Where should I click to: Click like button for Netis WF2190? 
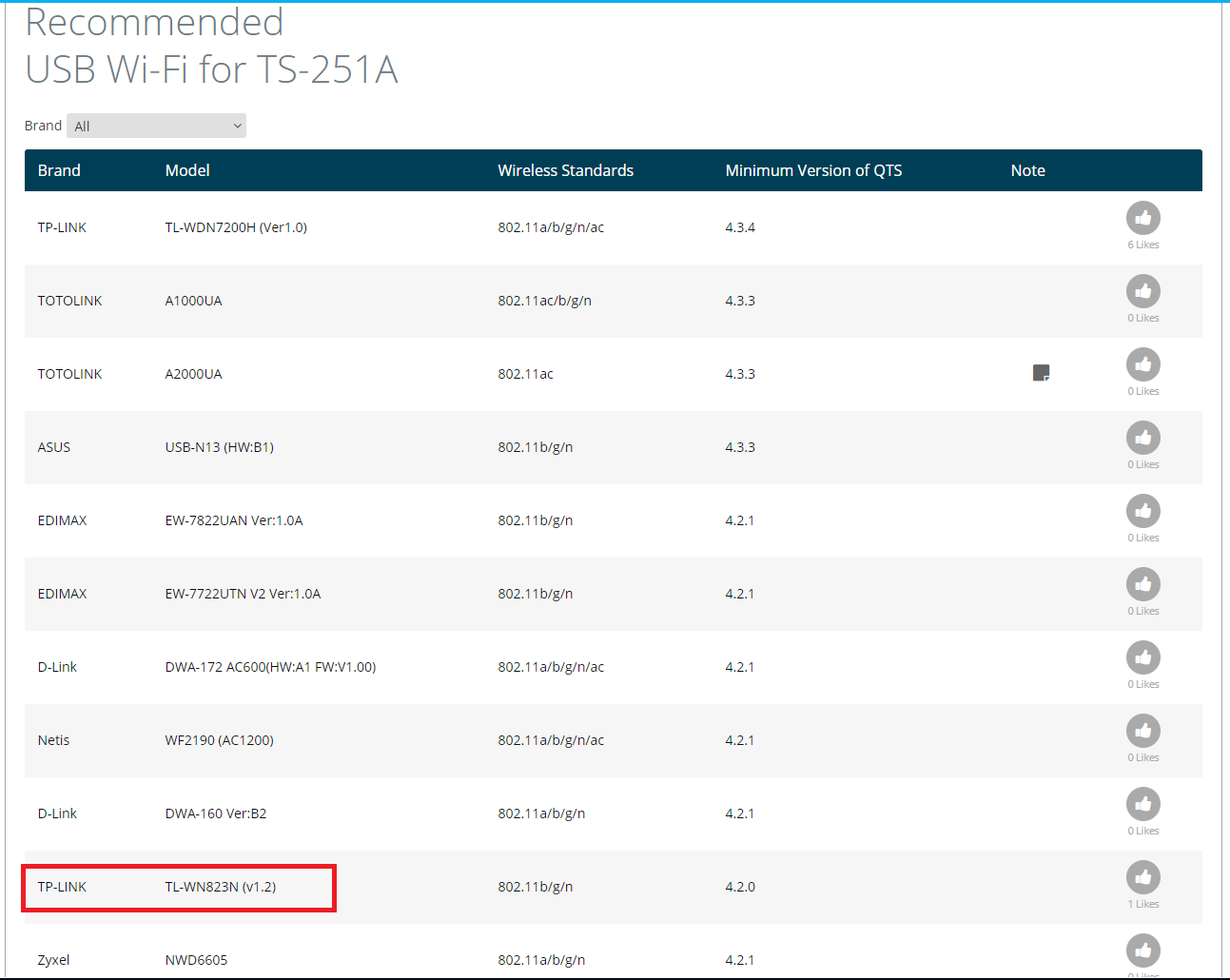[x=1142, y=731]
